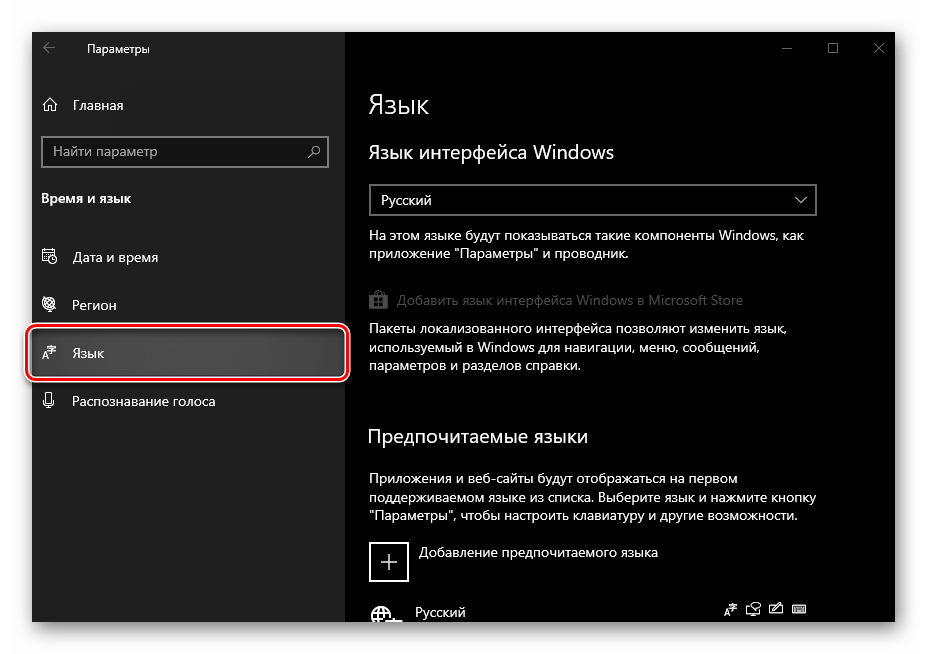Click the Распознавание голоса microphone icon
The image size is (927, 654).
[49, 401]
